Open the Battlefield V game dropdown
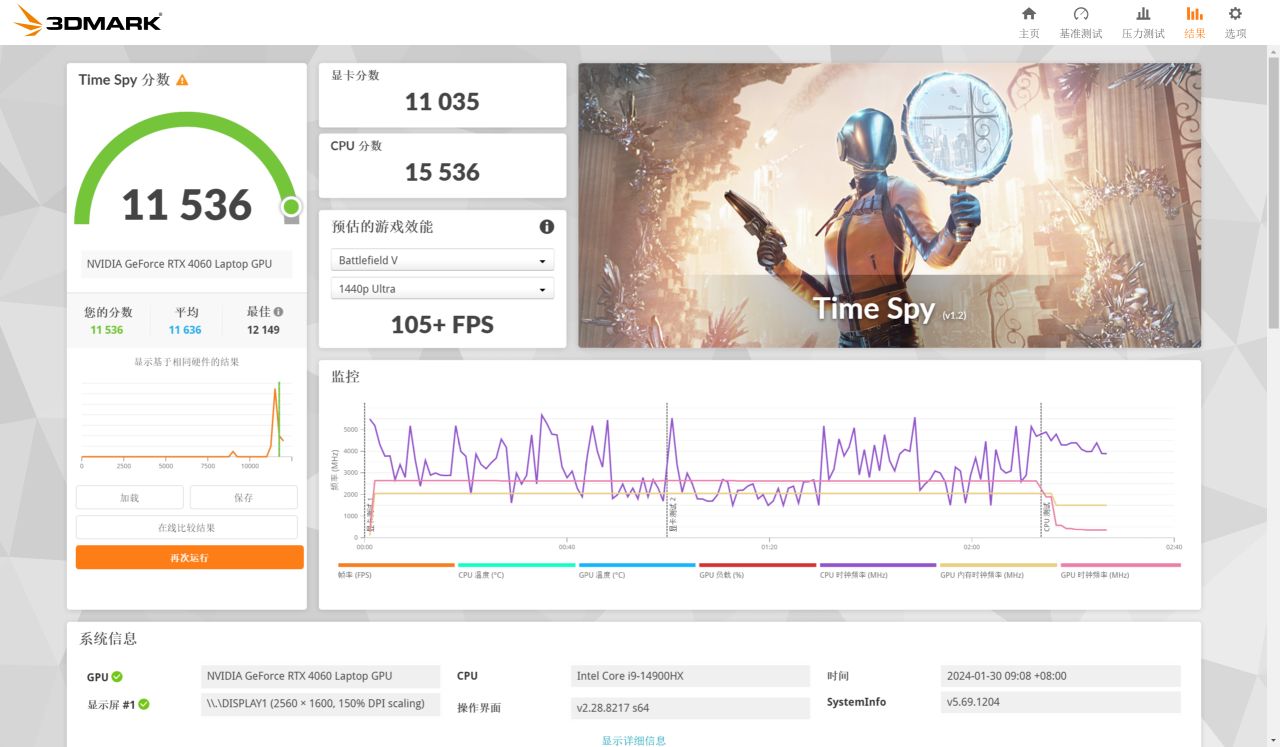Viewport: 1280px width, 747px height. click(x=442, y=260)
